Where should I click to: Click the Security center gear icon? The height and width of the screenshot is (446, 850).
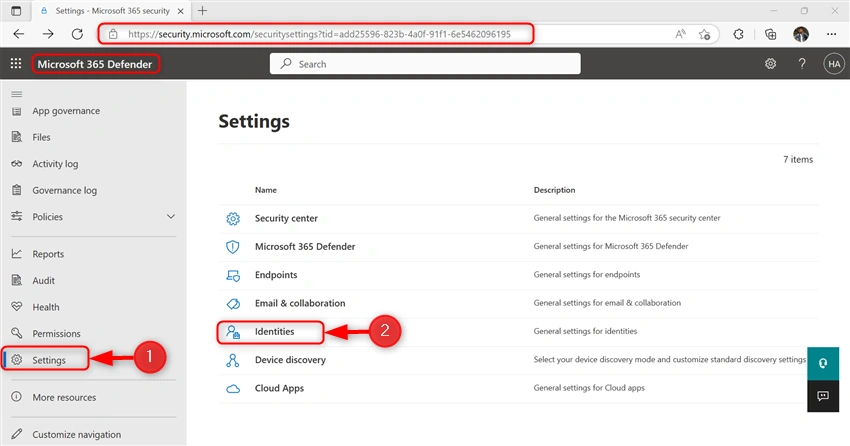tap(233, 218)
